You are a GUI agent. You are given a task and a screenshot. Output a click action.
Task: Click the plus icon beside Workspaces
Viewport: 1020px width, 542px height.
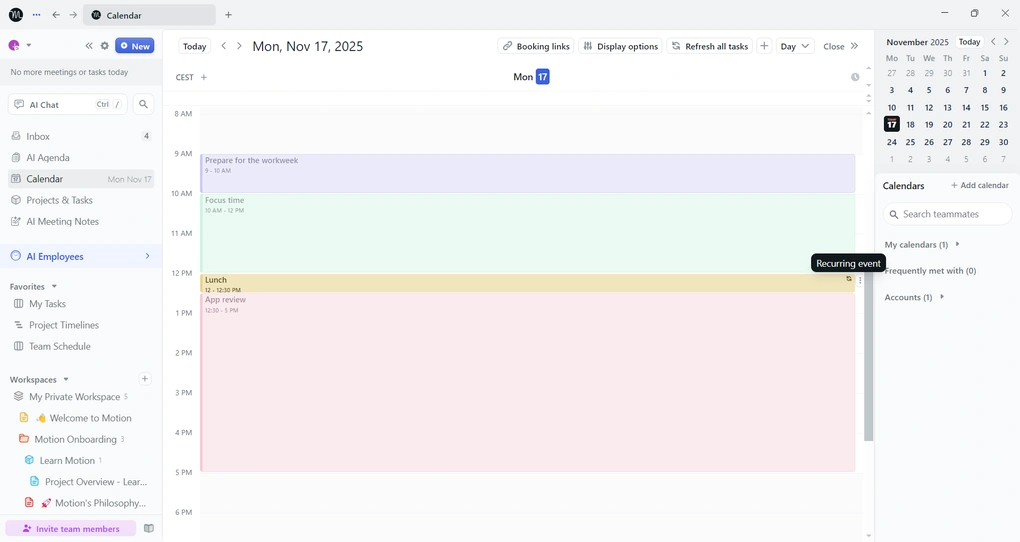pos(145,379)
